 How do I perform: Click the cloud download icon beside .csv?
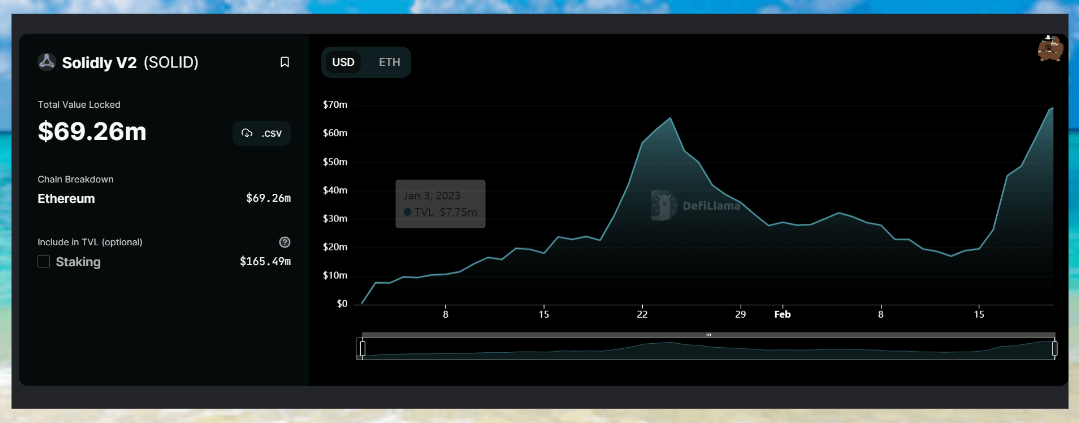coord(247,133)
